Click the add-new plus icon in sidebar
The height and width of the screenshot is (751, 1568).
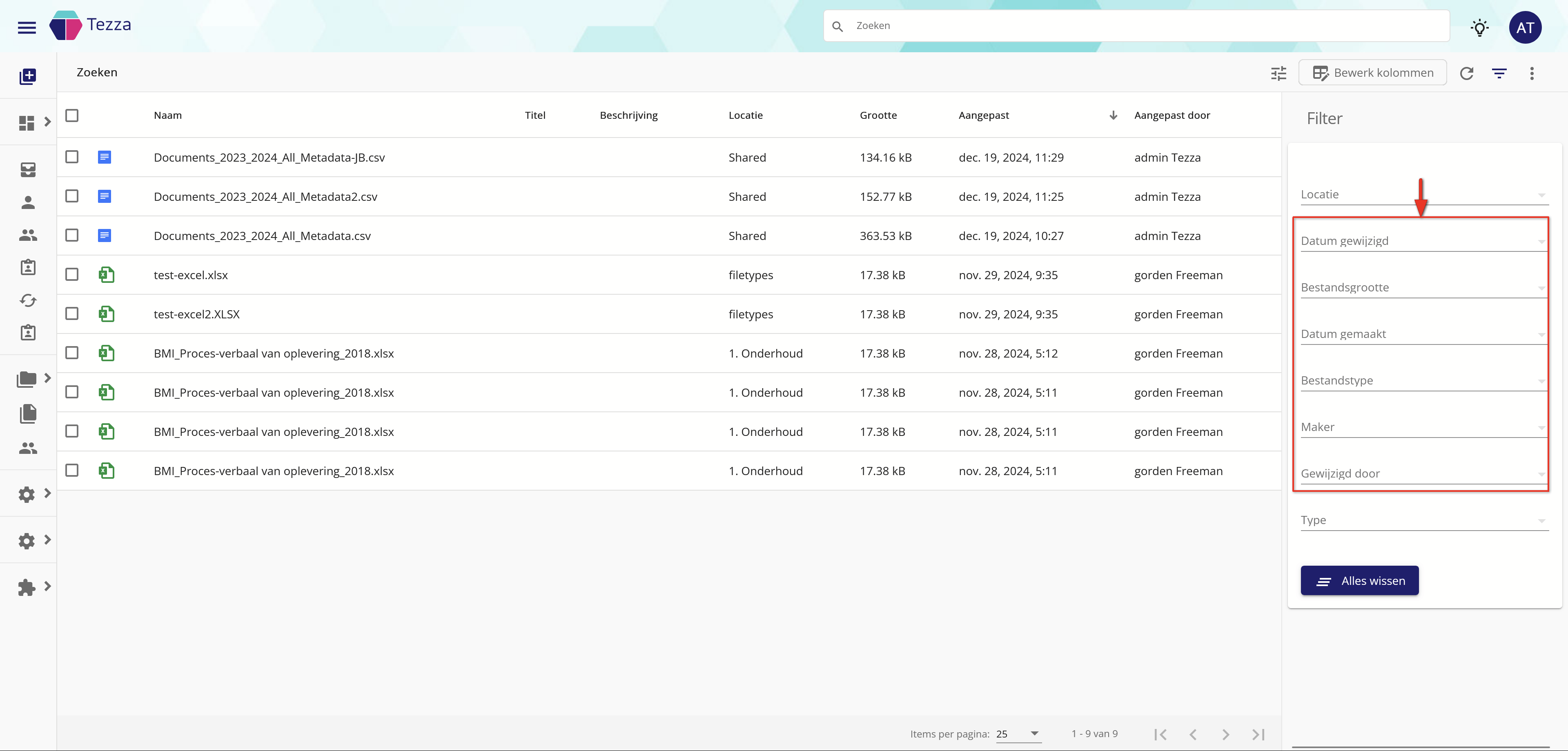click(x=27, y=76)
